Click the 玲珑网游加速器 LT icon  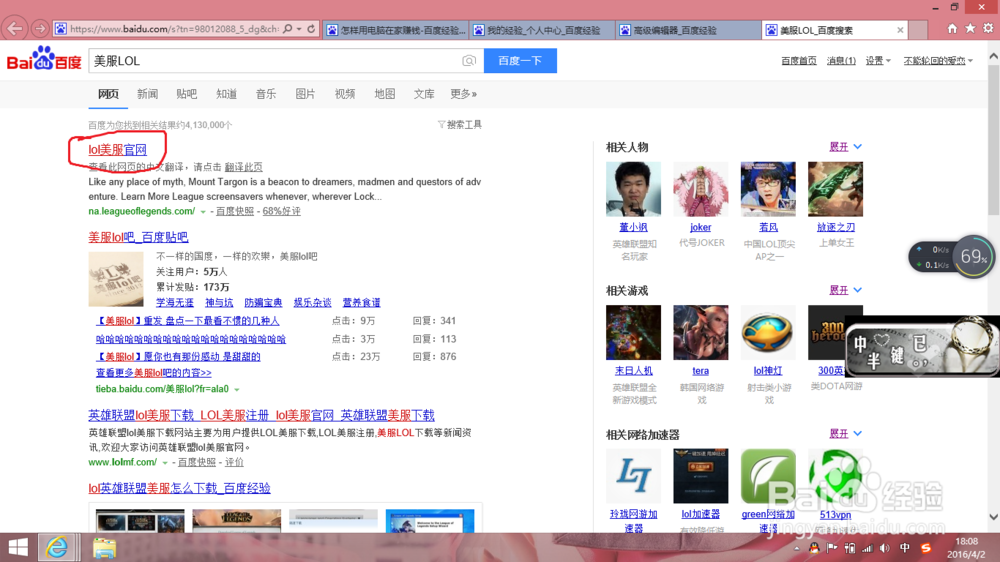pos(633,476)
